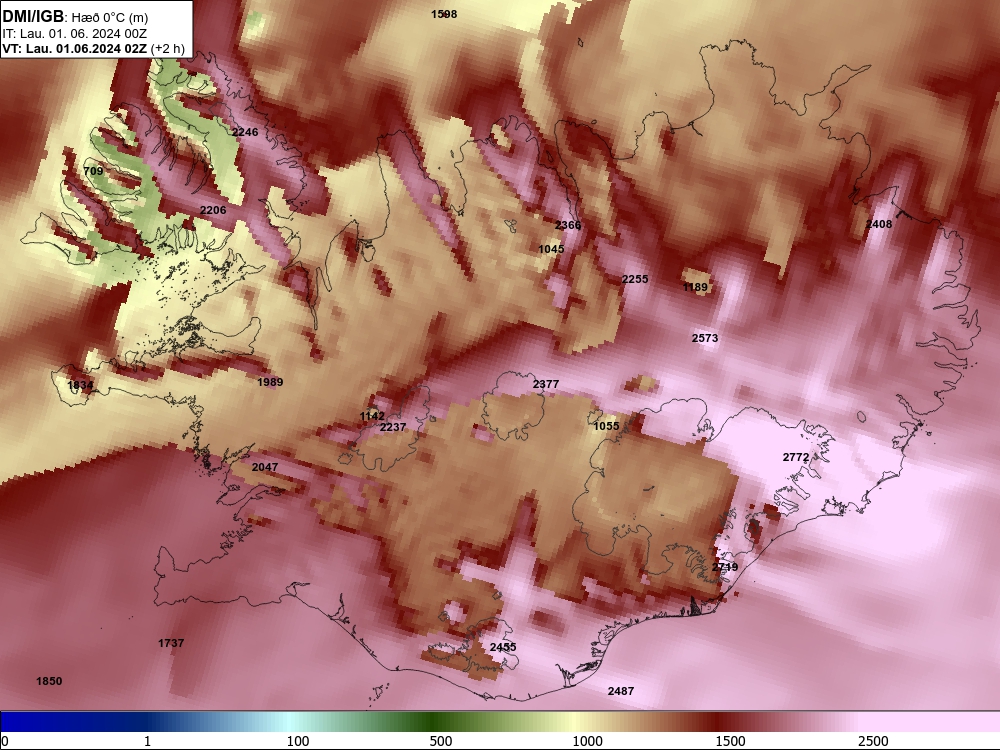Select the VT: Lau. 01.06.2024 02Z line

click(x=93, y=48)
